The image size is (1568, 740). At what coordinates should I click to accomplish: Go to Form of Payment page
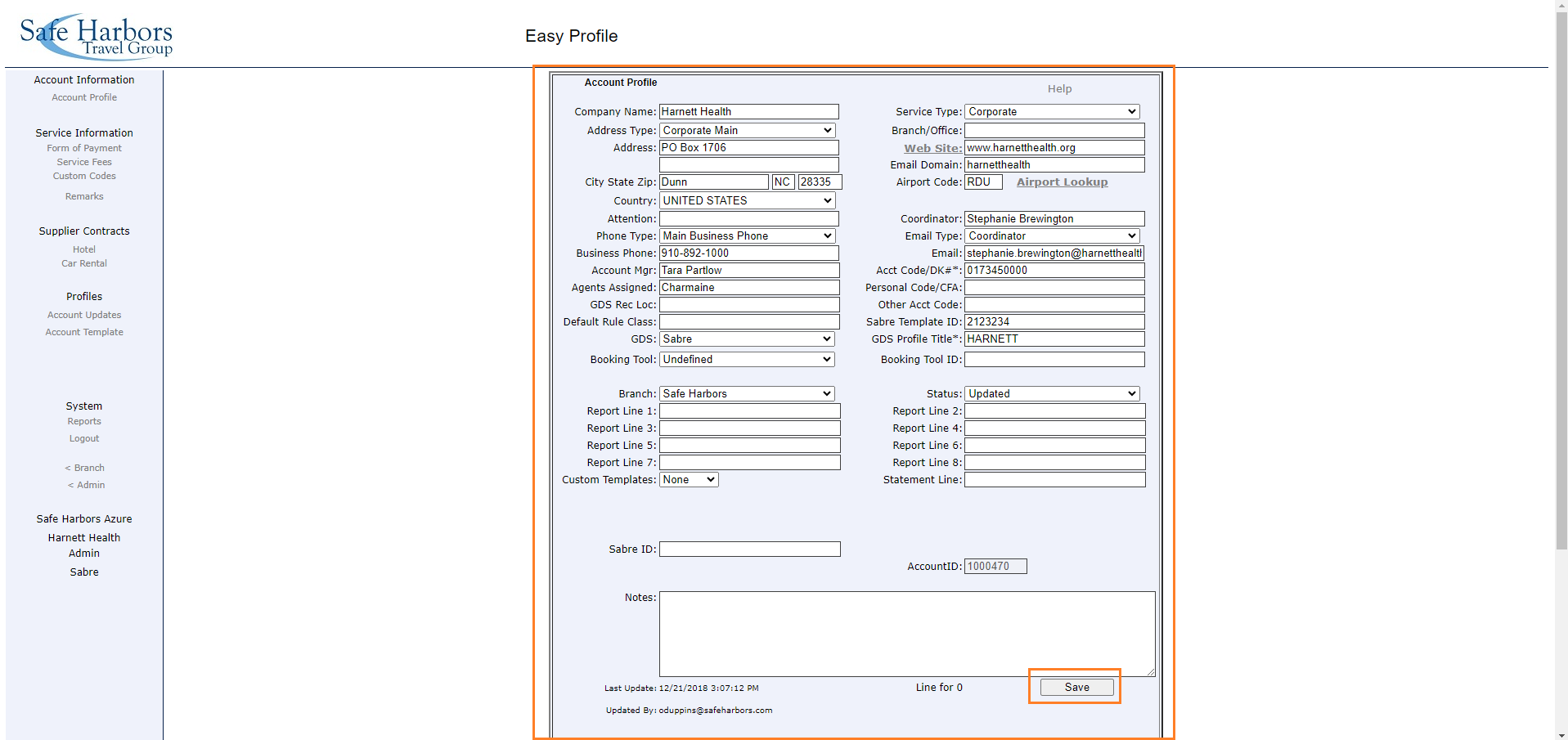(84, 148)
